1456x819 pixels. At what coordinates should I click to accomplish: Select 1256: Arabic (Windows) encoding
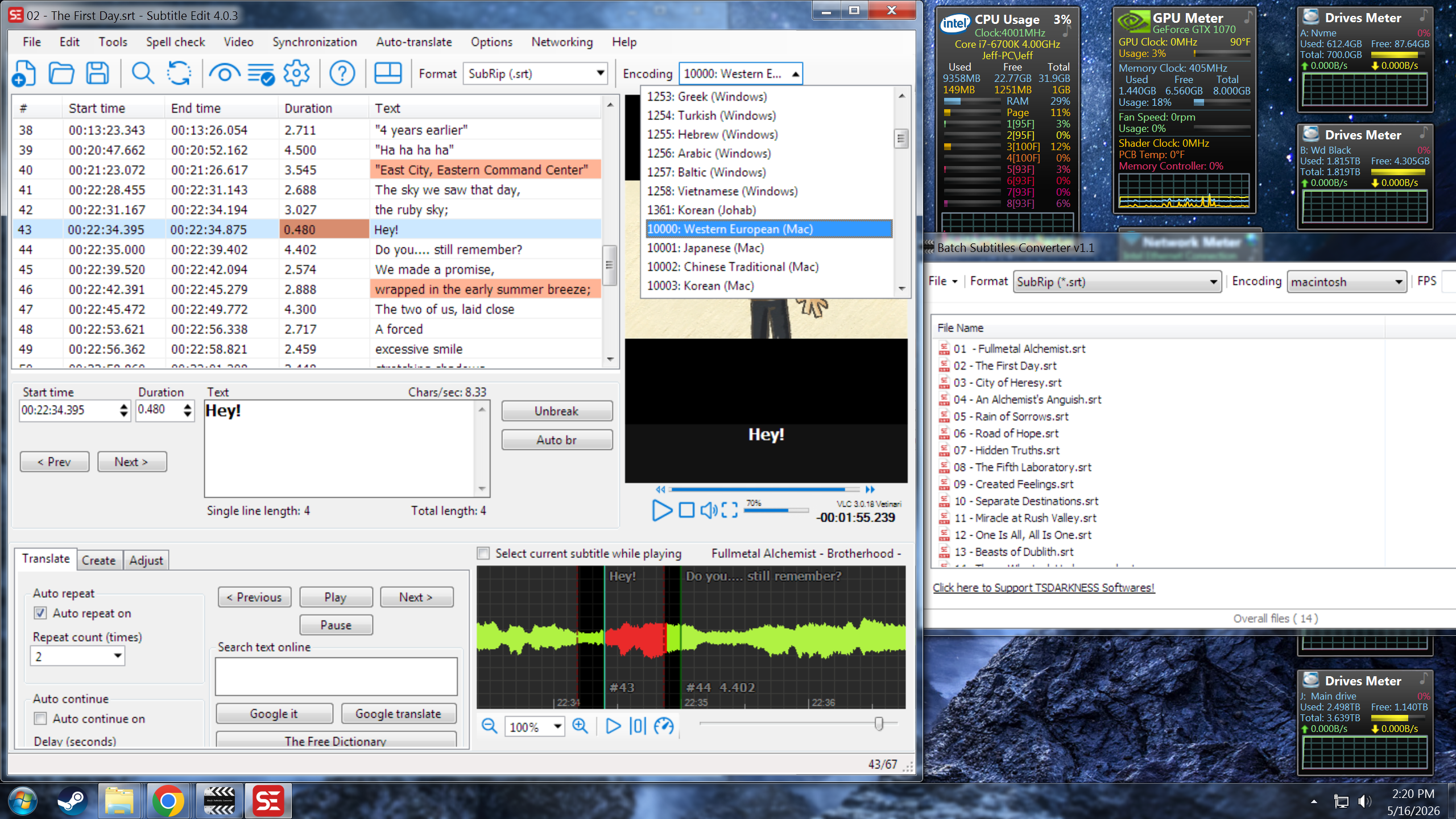(x=769, y=154)
